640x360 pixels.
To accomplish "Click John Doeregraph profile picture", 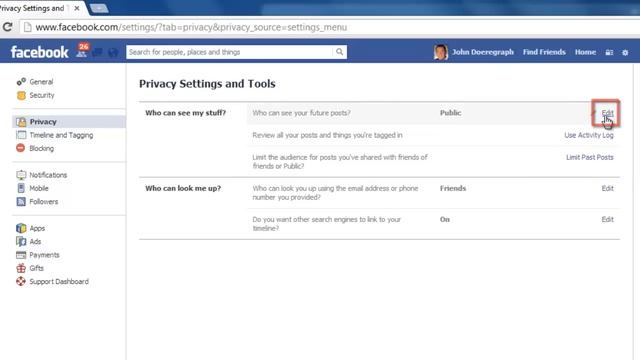I will 440,52.
